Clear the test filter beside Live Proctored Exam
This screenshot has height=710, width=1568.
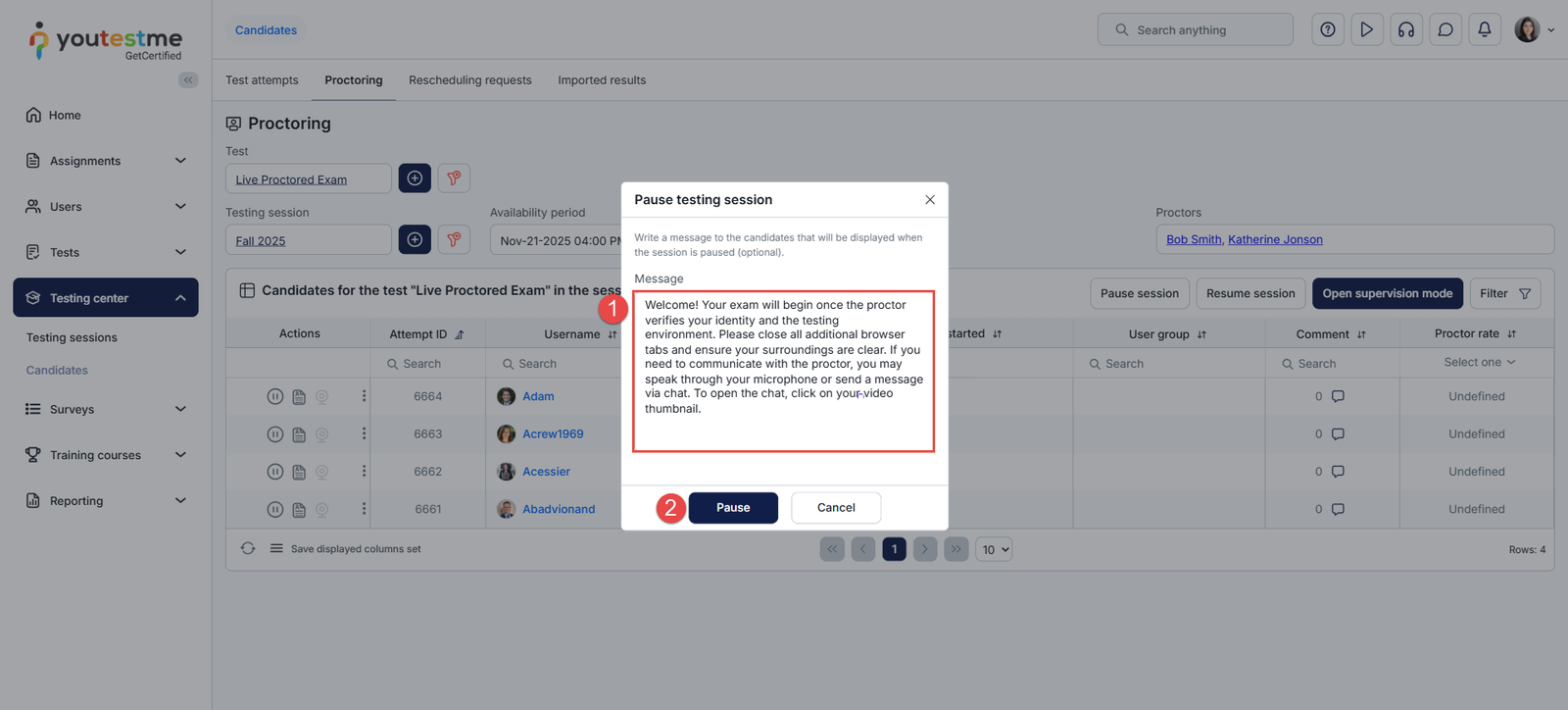point(454,178)
